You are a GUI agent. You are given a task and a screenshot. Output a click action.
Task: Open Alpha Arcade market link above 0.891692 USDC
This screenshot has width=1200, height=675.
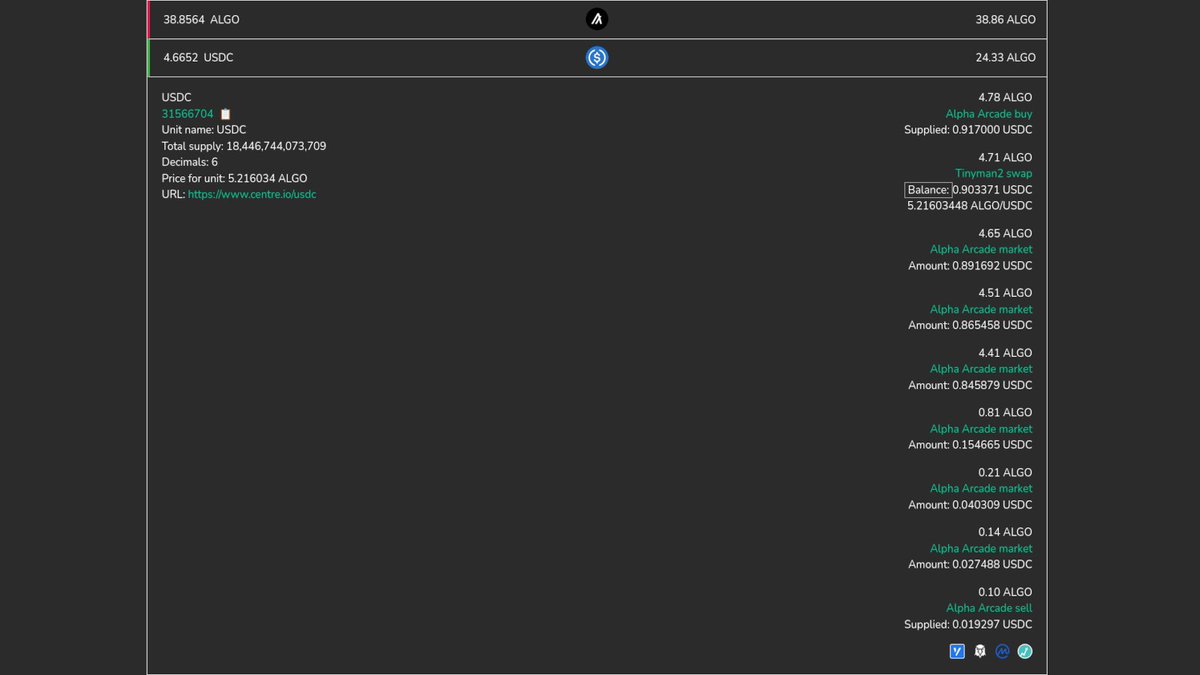click(981, 249)
